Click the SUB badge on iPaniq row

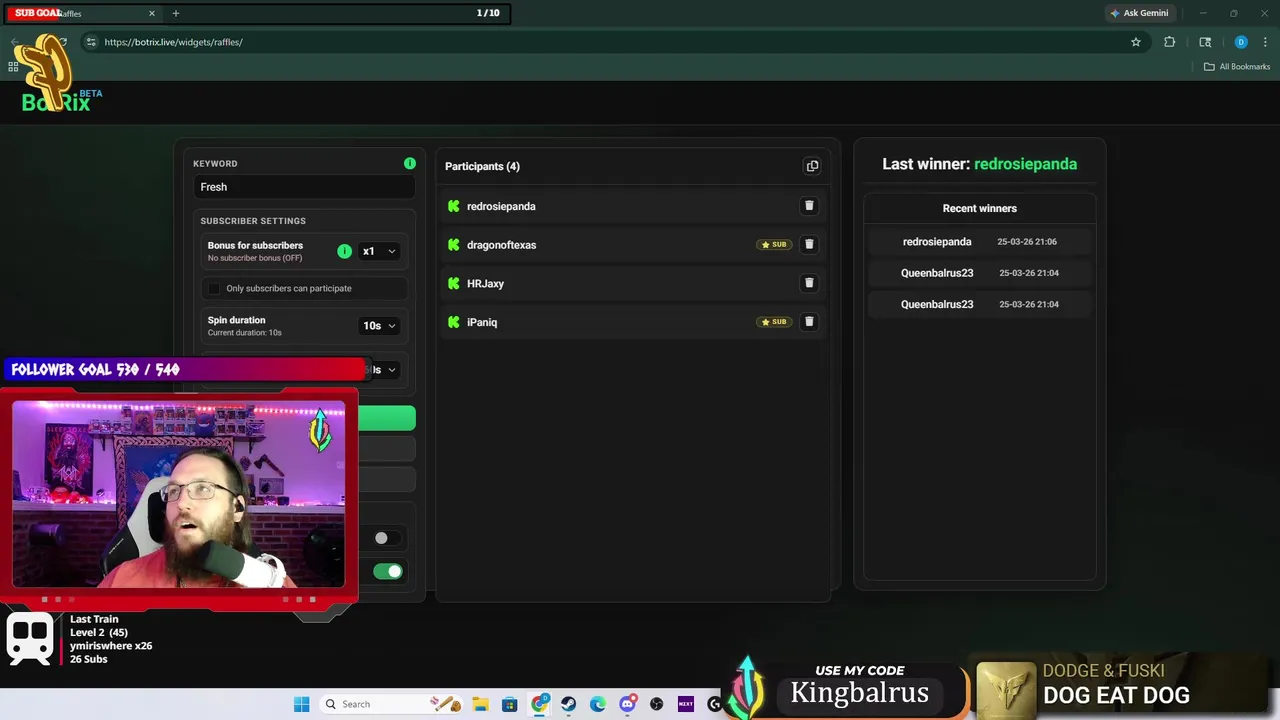coord(774,322)
